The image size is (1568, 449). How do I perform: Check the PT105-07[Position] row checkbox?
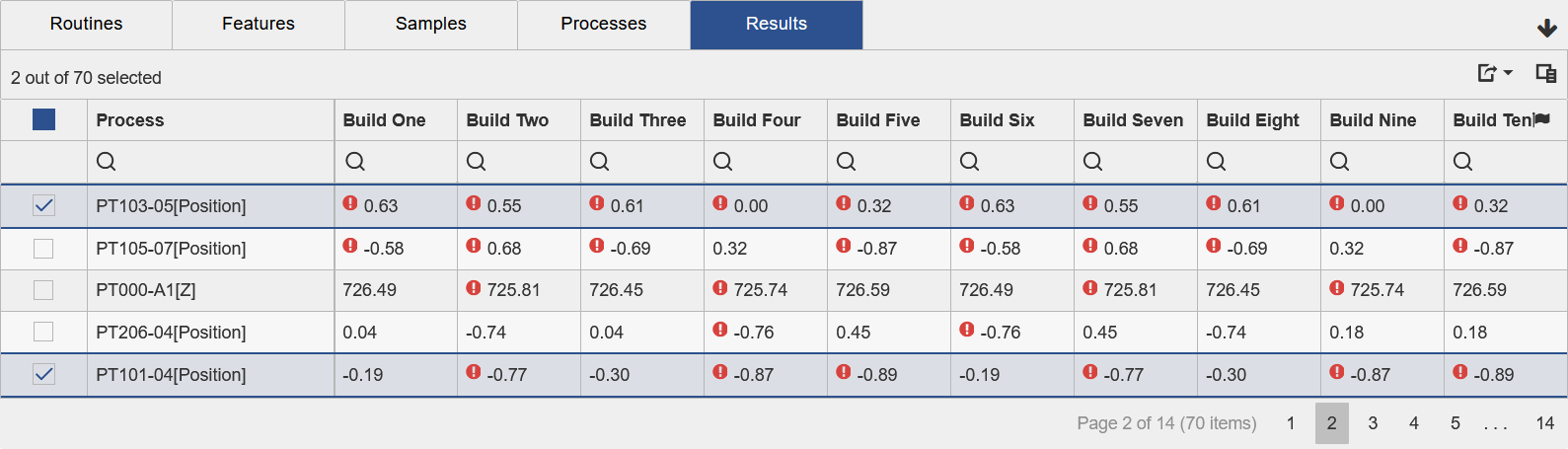43,249
